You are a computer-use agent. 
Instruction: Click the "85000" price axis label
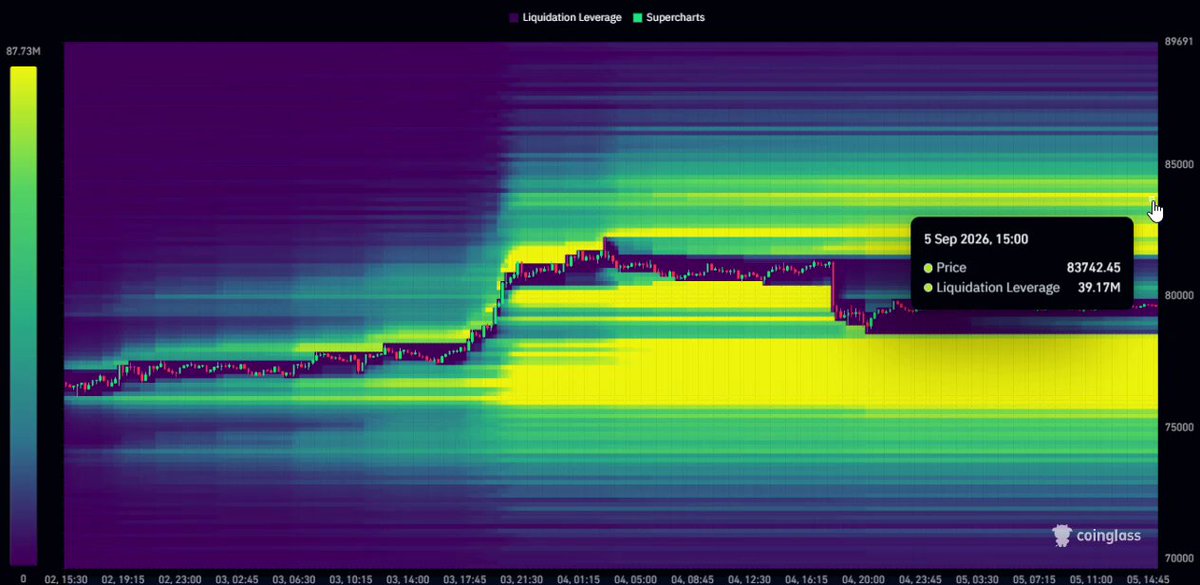point(1177,165)
